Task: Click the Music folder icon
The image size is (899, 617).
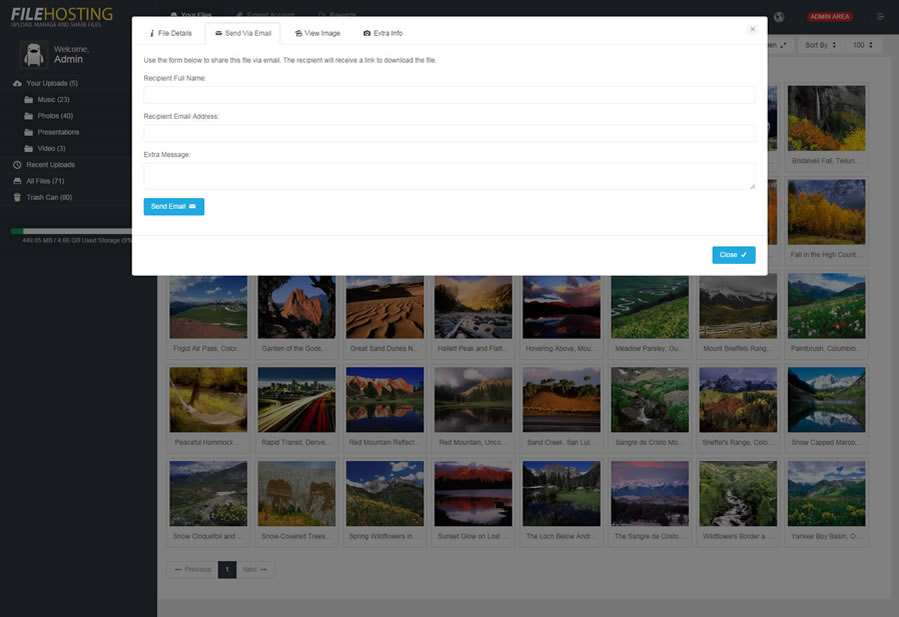Action: pos(29,100)
